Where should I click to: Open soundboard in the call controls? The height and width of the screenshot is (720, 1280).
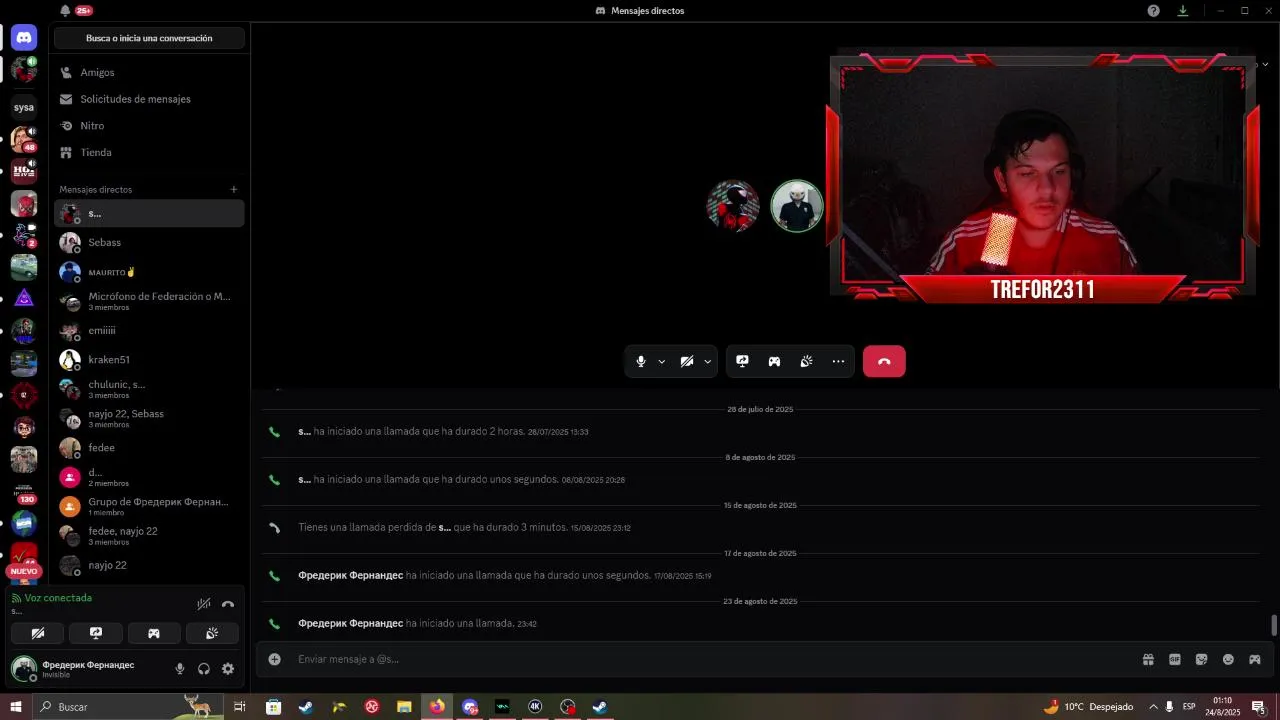click(x=806, y=361)
